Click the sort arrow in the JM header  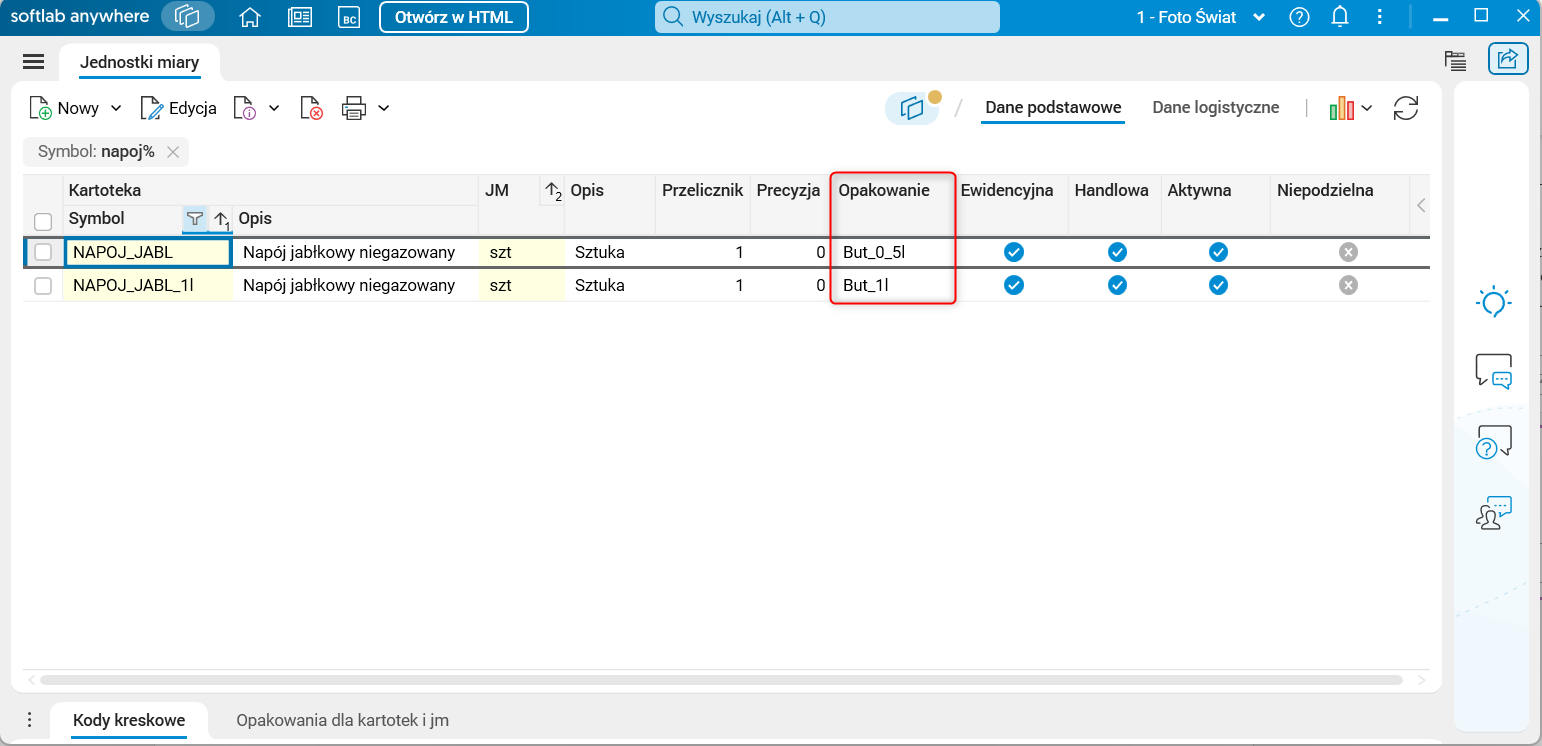[551, 191]
